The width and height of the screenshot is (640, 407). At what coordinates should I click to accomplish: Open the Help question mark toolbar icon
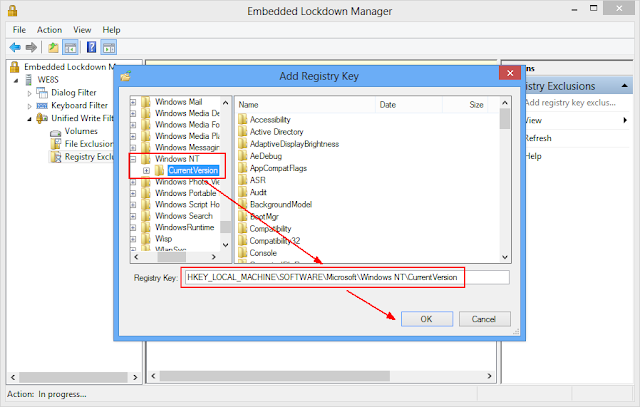[91, 47]
